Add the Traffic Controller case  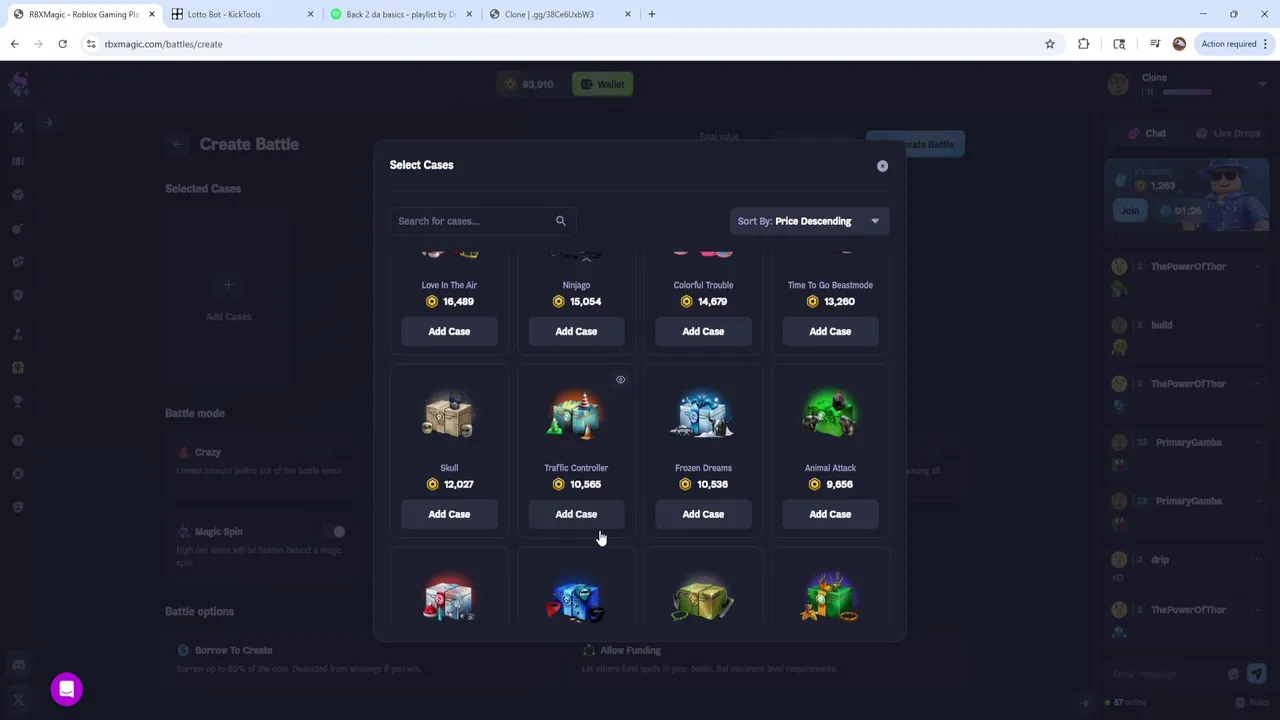click(576, 514)
